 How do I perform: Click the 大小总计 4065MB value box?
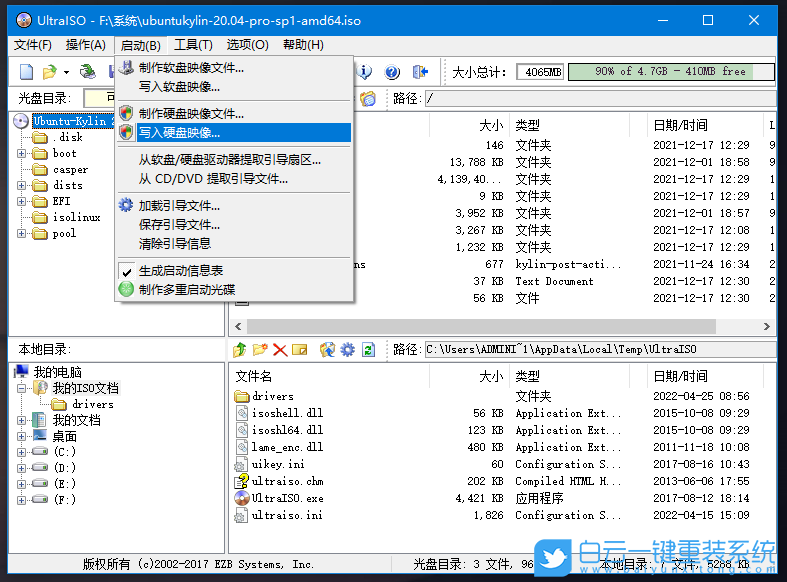[541, 72]
